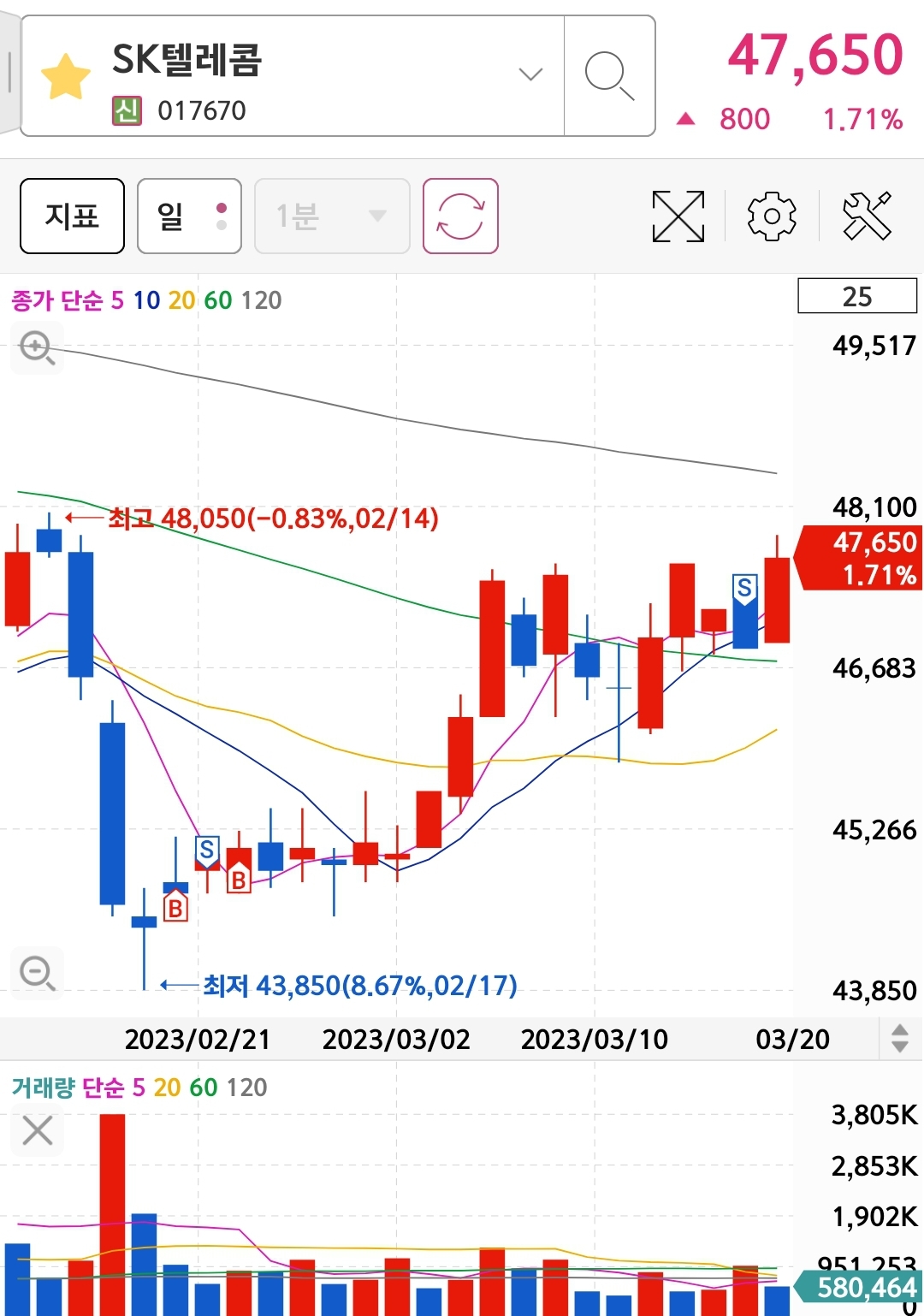Screen dimensions: 924x1316
Task: Open chart drawing tools
Action: tap(867, 216)
